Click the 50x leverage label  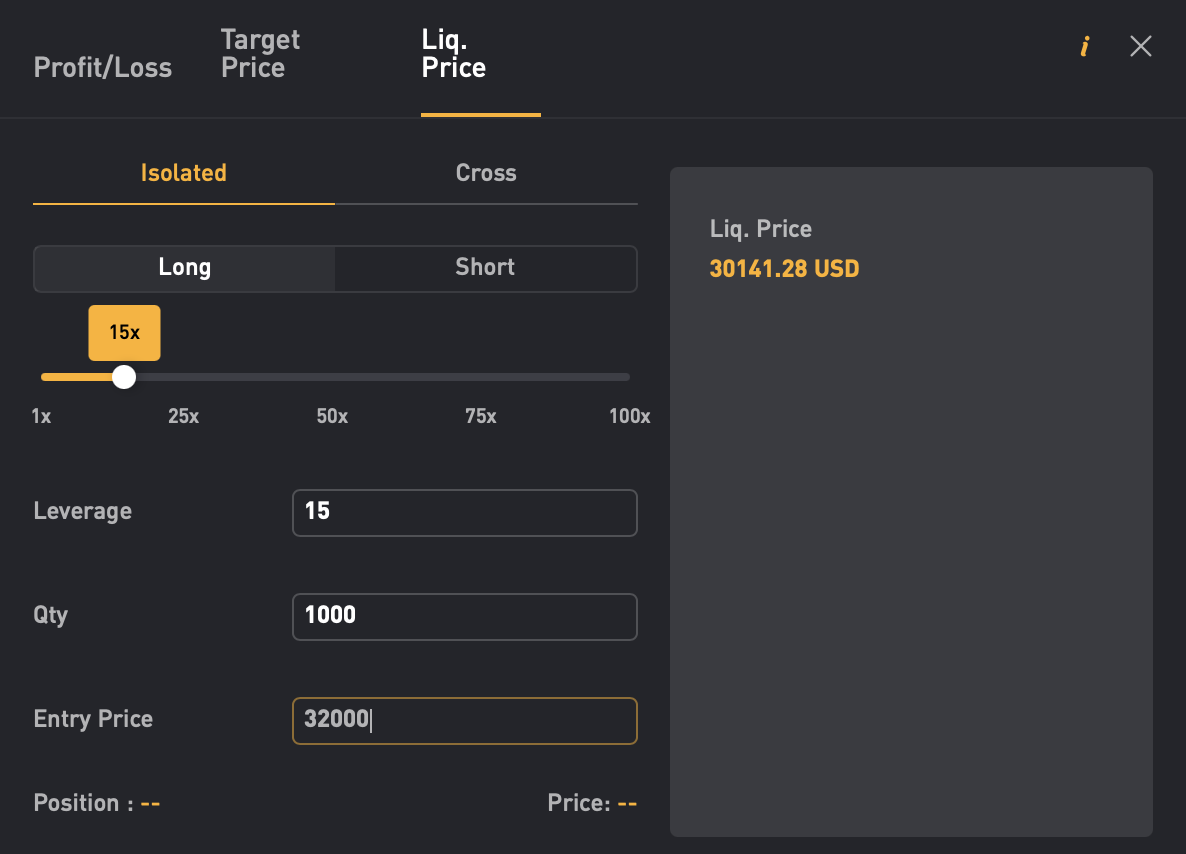tap(332, 416)
